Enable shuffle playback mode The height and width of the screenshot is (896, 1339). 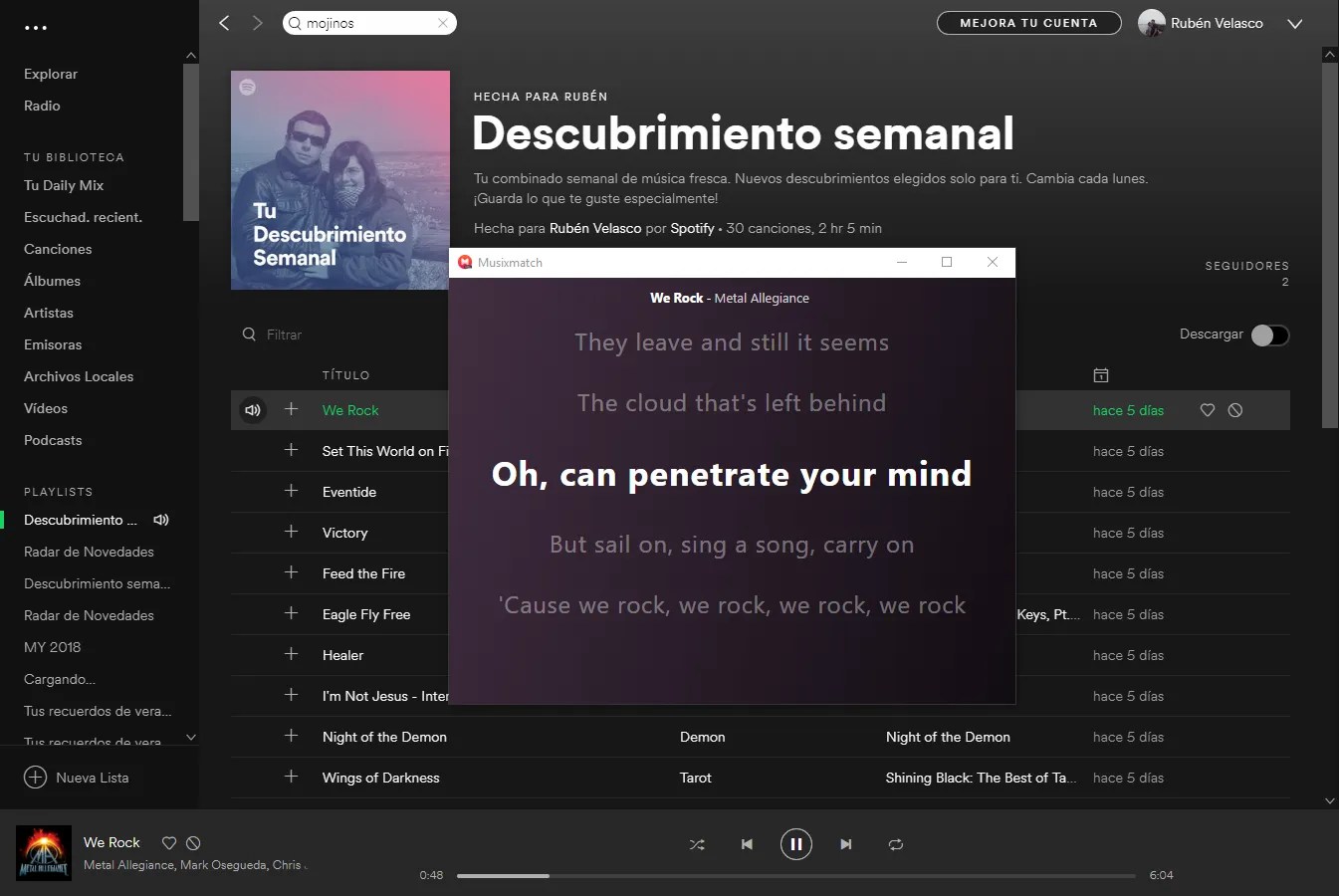tap(697, 844)
